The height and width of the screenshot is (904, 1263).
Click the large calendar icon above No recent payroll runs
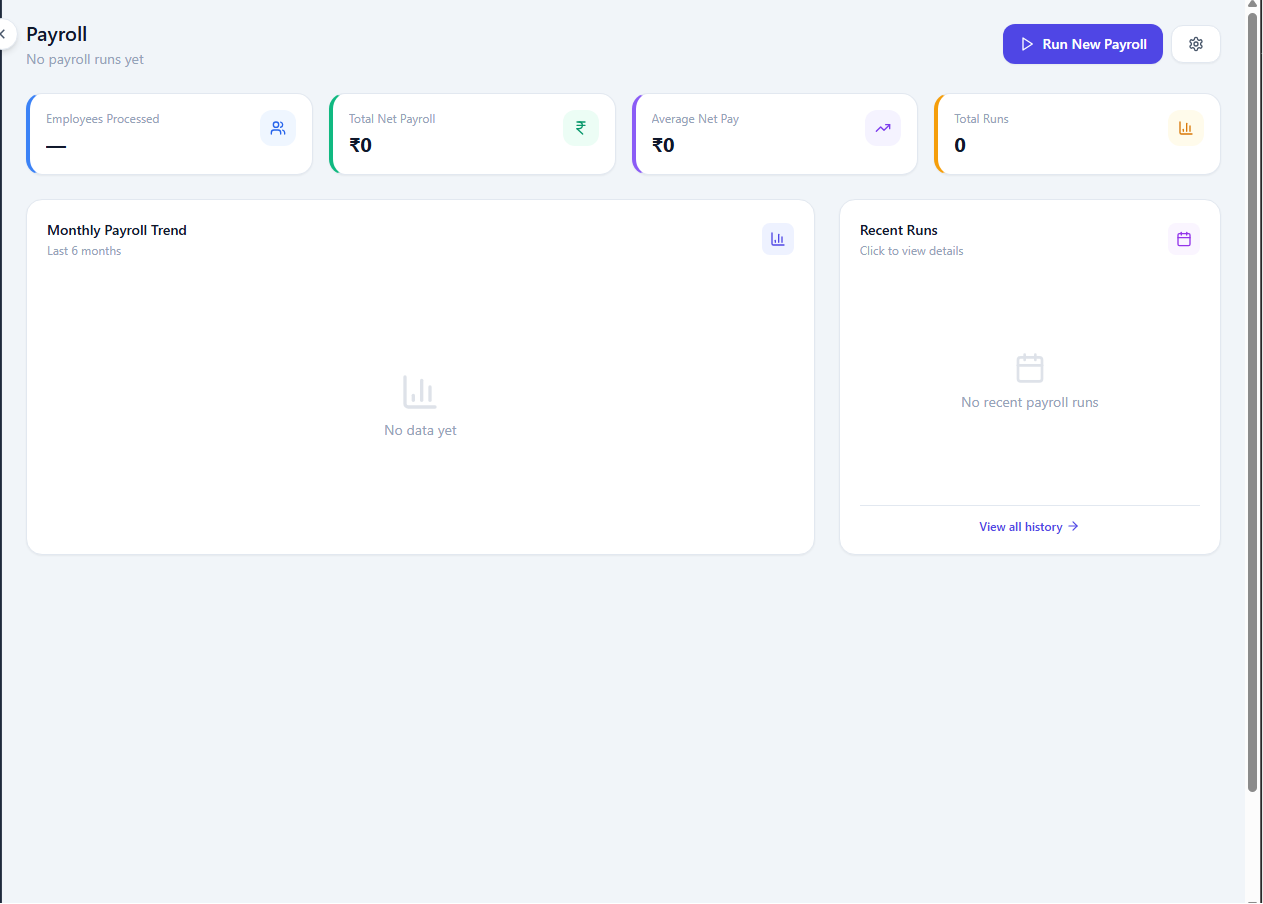click(x=1030, y=368)
